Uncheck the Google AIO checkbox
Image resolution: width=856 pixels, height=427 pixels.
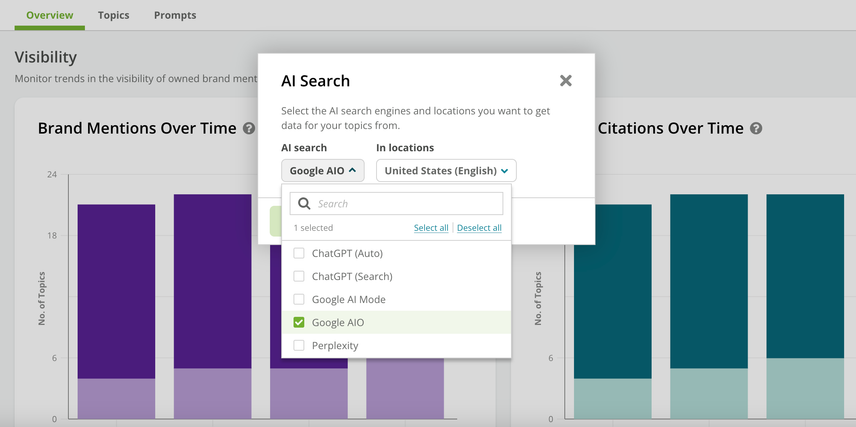click(x=299, y=322)
